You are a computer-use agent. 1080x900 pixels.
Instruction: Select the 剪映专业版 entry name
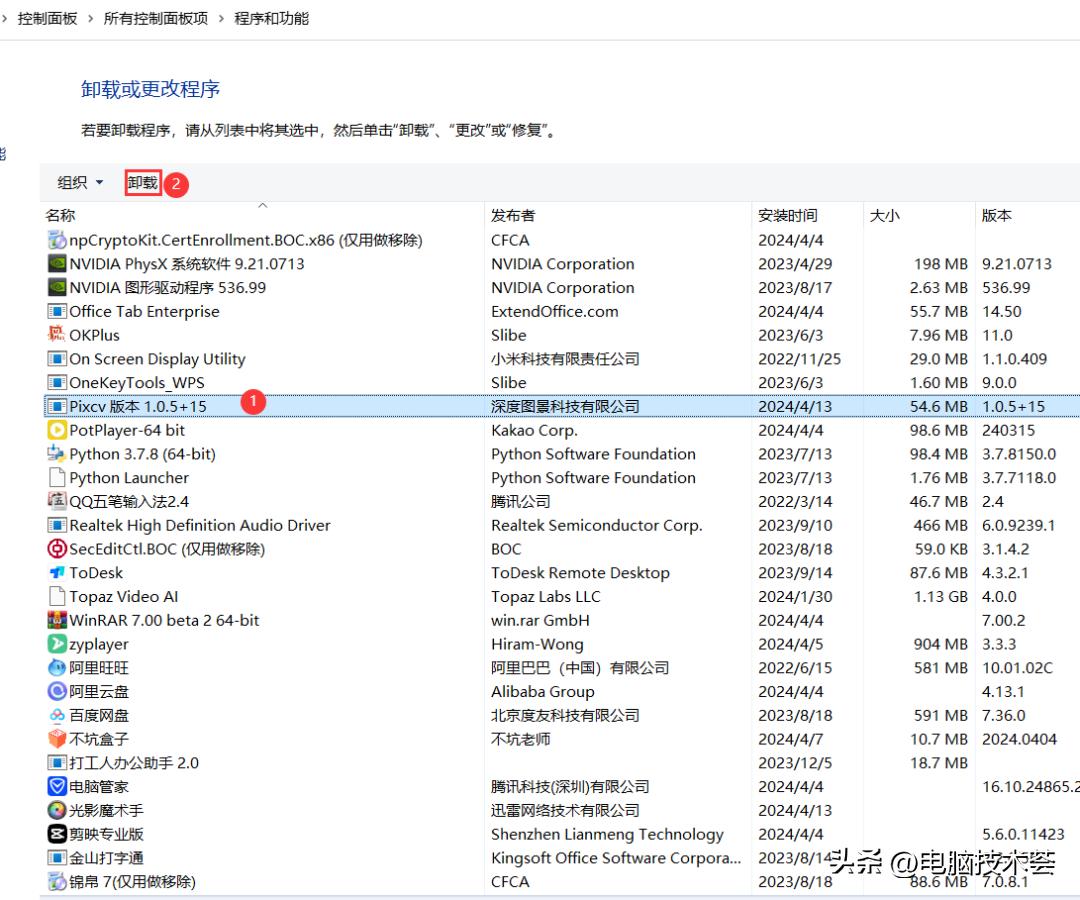(x=106, y=834)
